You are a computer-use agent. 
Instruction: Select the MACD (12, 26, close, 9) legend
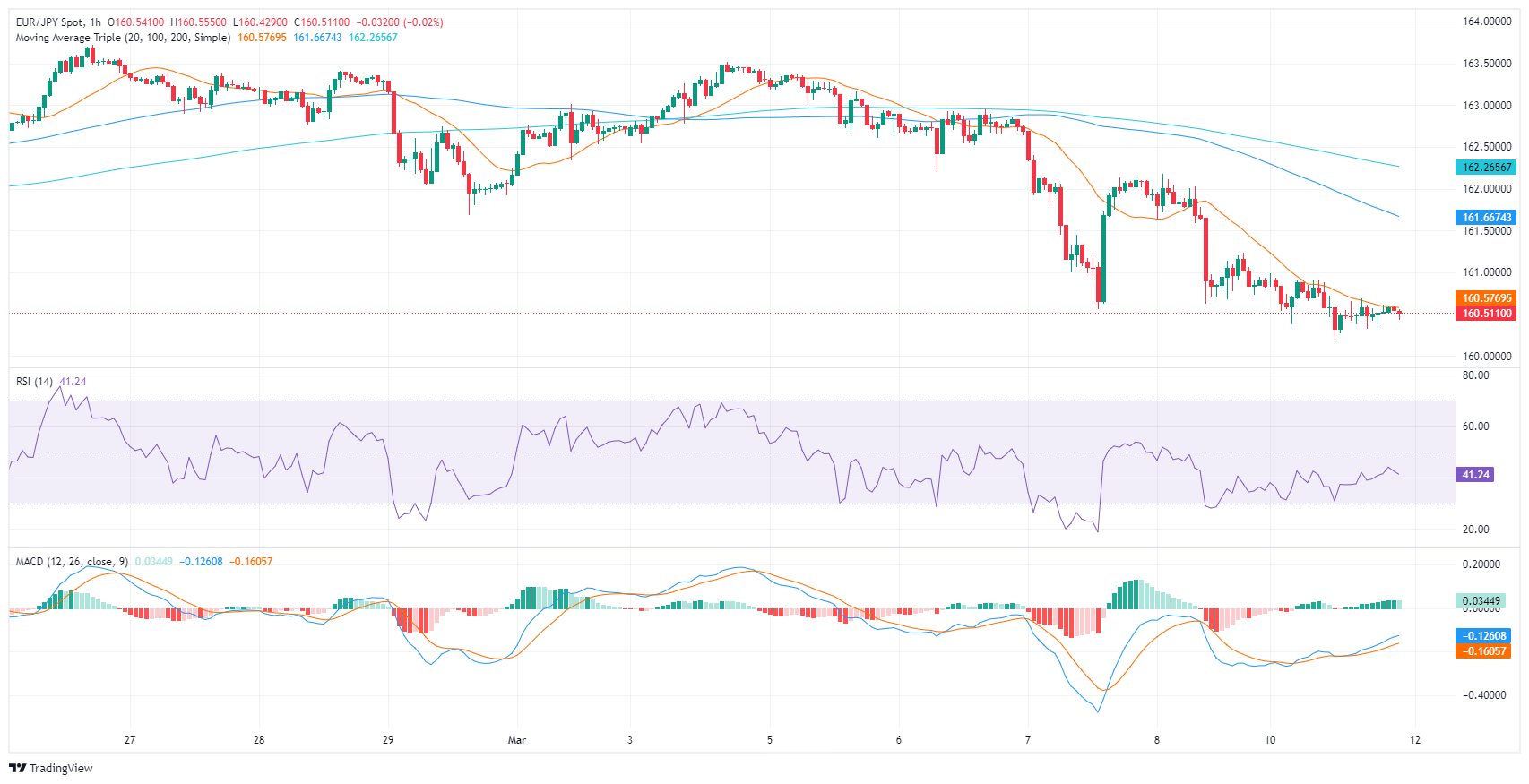pyautogui.click(x=72, y=562)
